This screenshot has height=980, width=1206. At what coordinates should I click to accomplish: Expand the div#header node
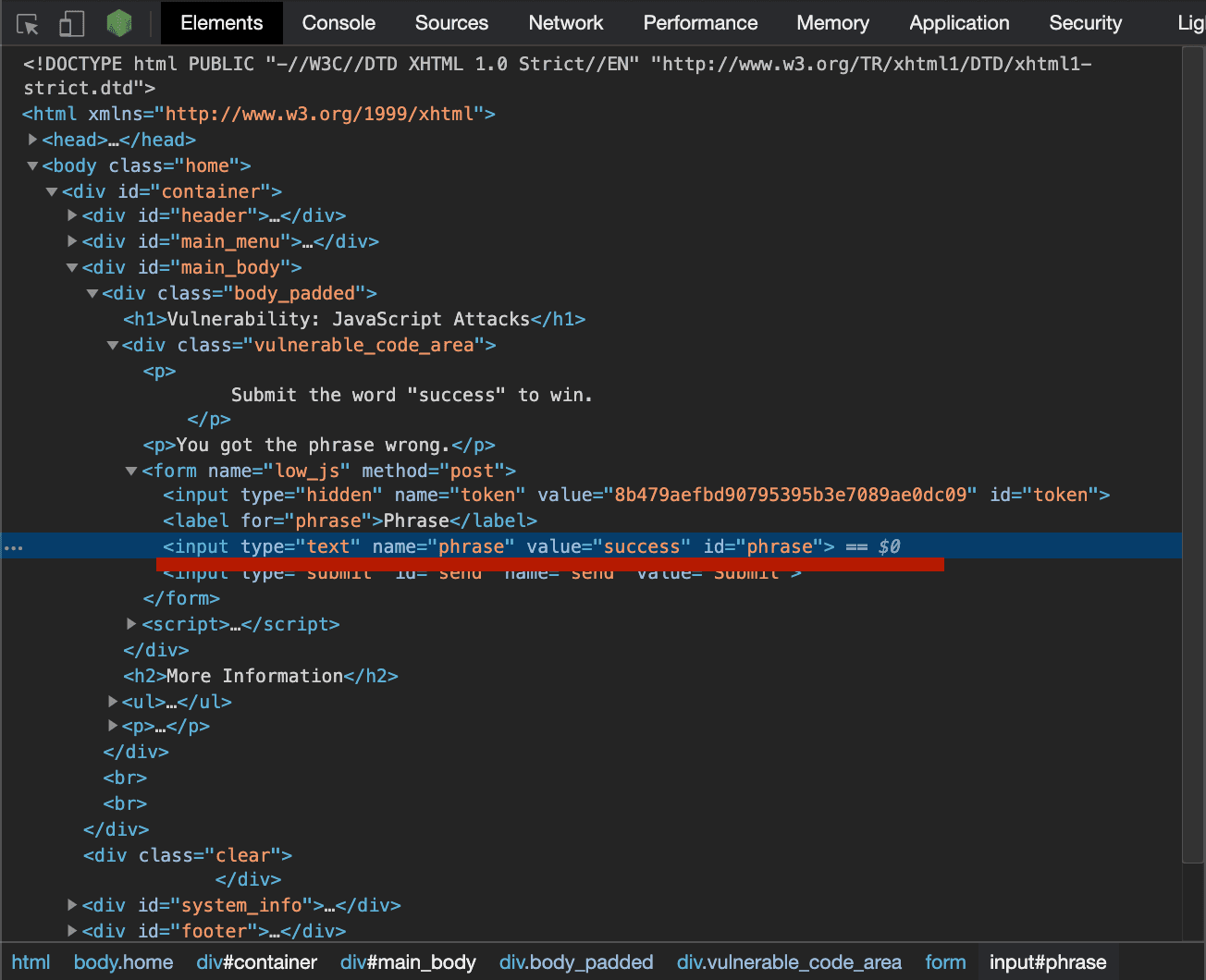tap(72, 214)
